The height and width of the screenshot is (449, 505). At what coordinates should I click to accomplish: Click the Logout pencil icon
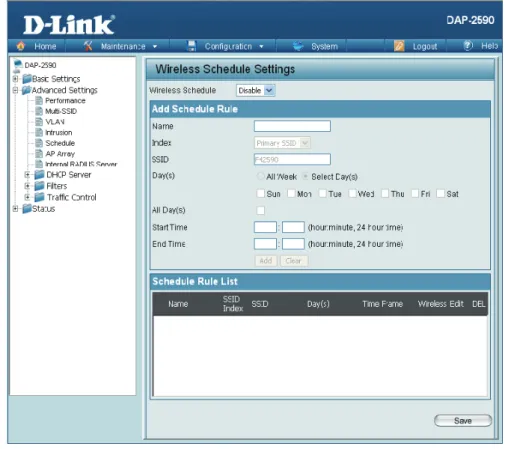pyautogui.click(x=399, y=46)
